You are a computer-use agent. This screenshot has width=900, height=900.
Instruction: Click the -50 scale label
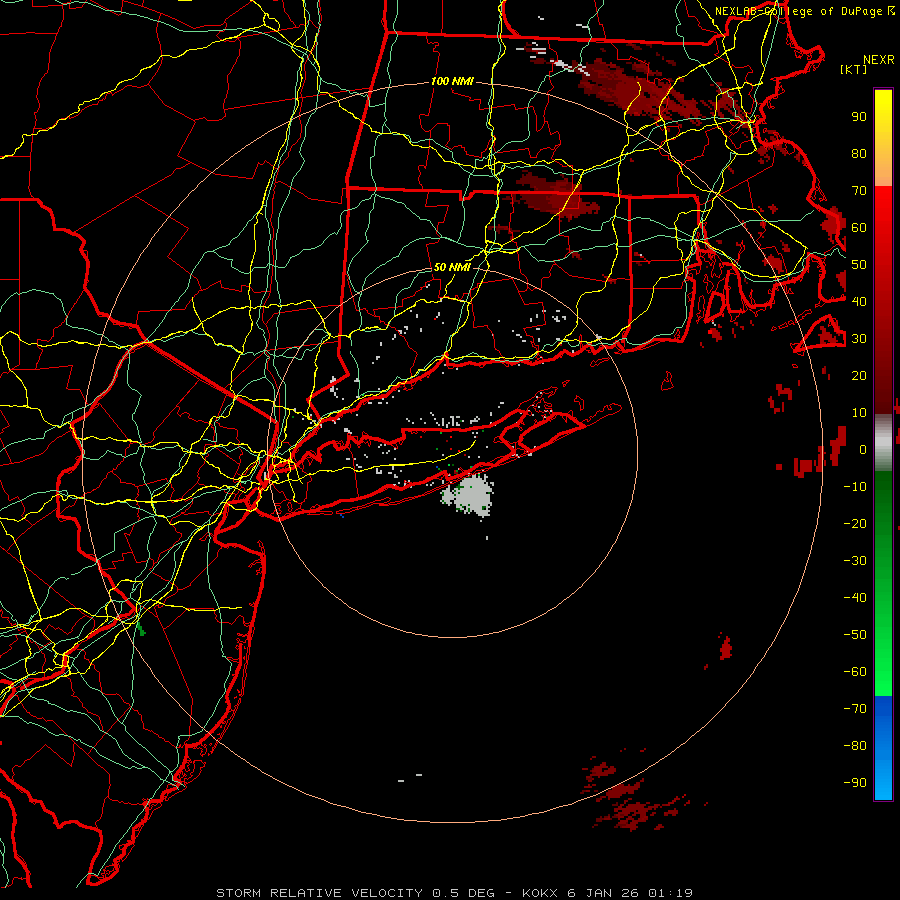click(855, 635)
